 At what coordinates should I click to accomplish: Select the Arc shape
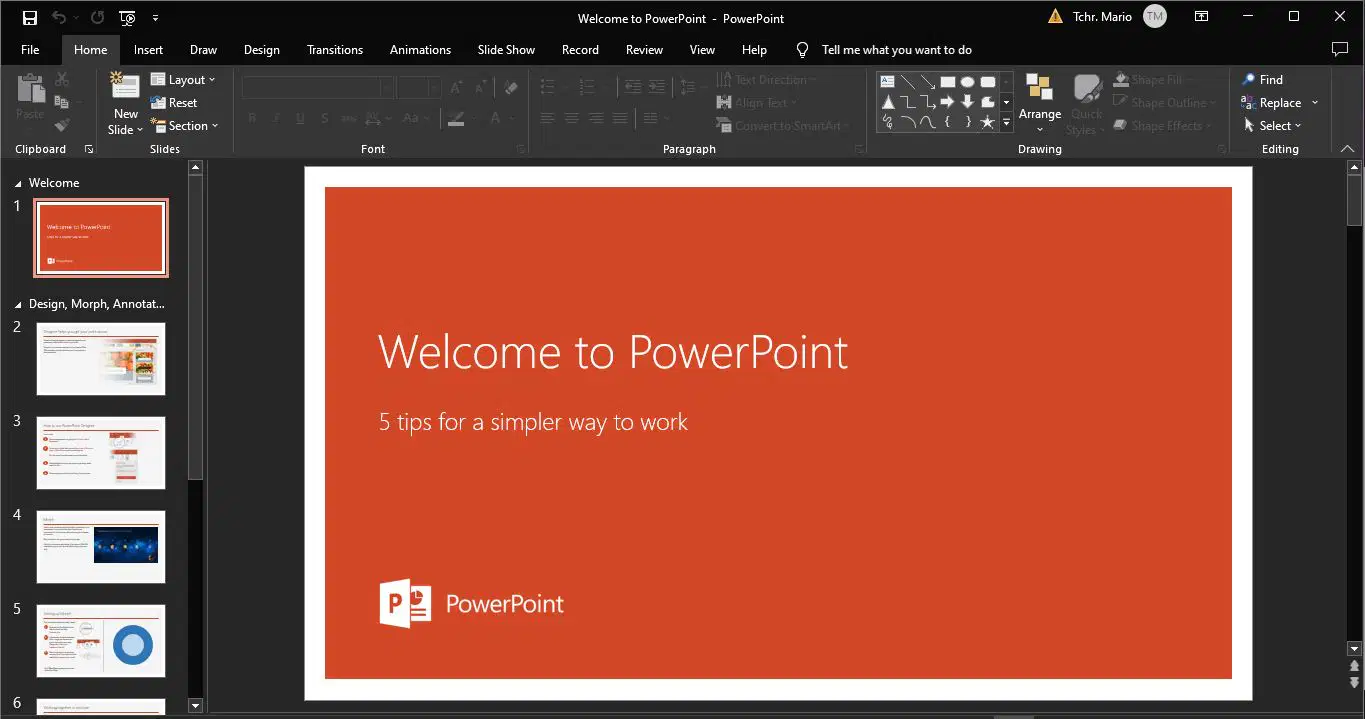[908, 122]
